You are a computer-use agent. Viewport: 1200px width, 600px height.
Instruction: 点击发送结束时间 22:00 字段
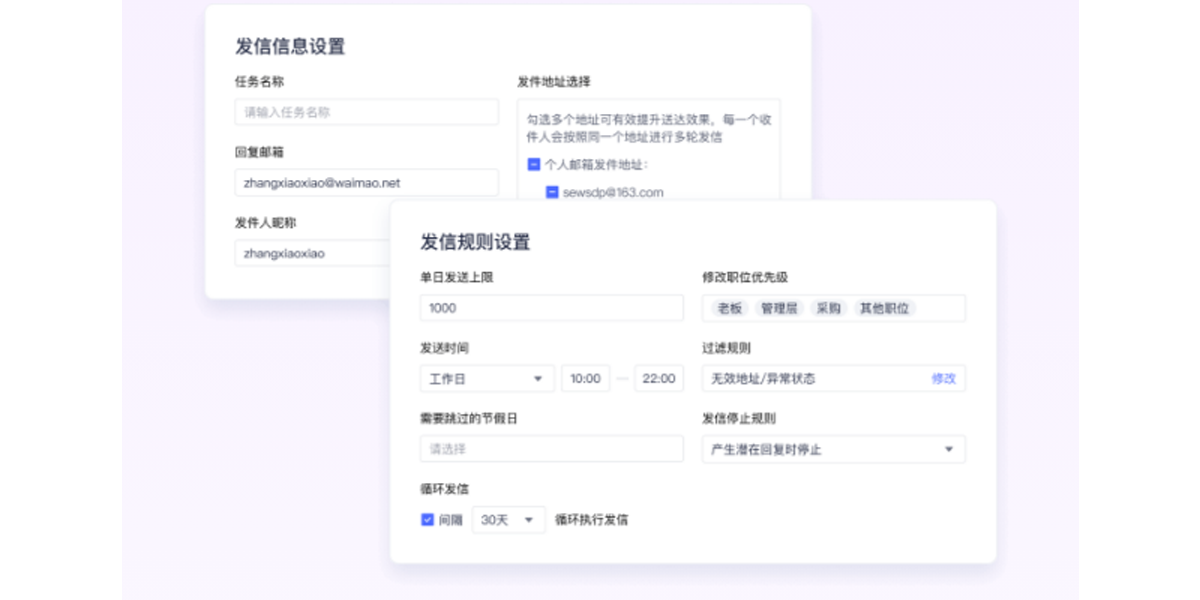click(658, 378)
